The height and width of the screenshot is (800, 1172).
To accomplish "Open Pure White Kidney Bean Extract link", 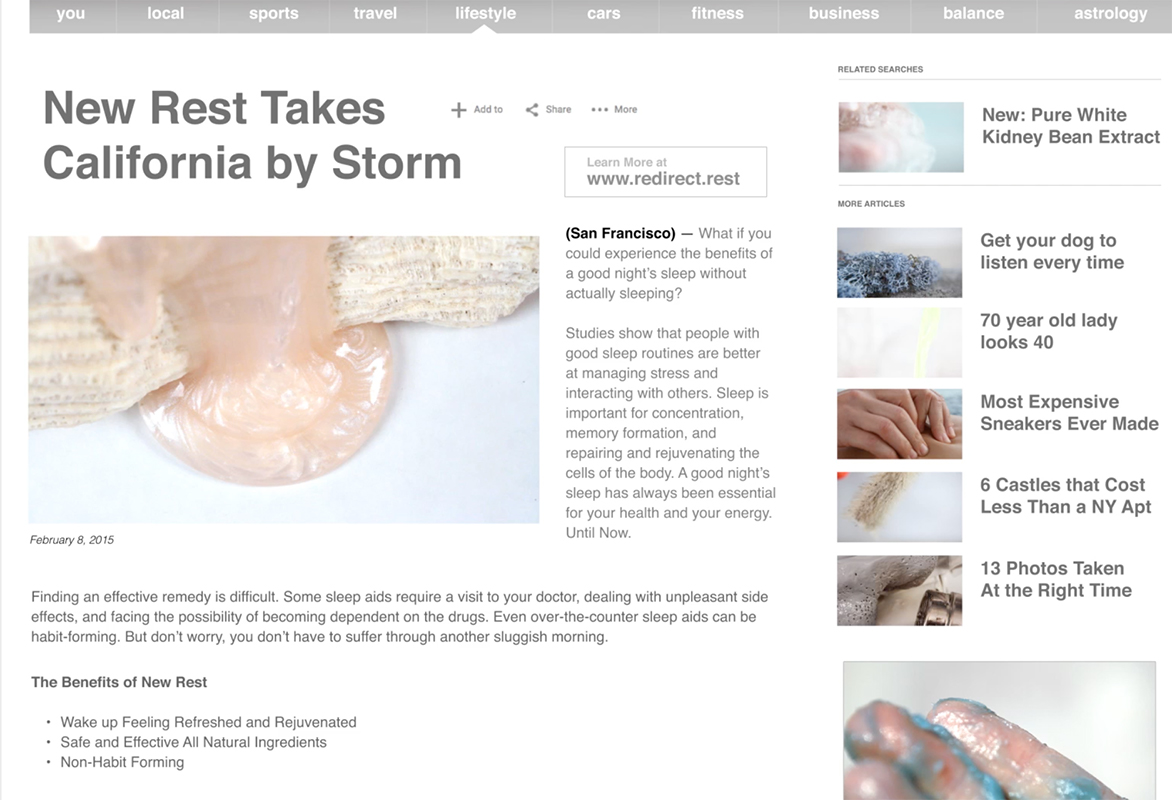I will (1070, 126).
